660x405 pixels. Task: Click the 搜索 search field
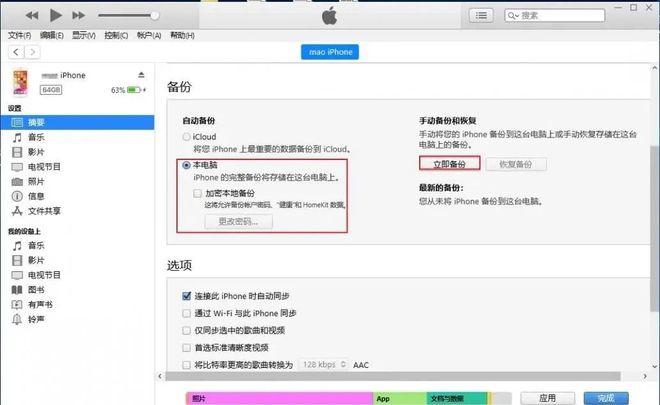click(555, 16)
